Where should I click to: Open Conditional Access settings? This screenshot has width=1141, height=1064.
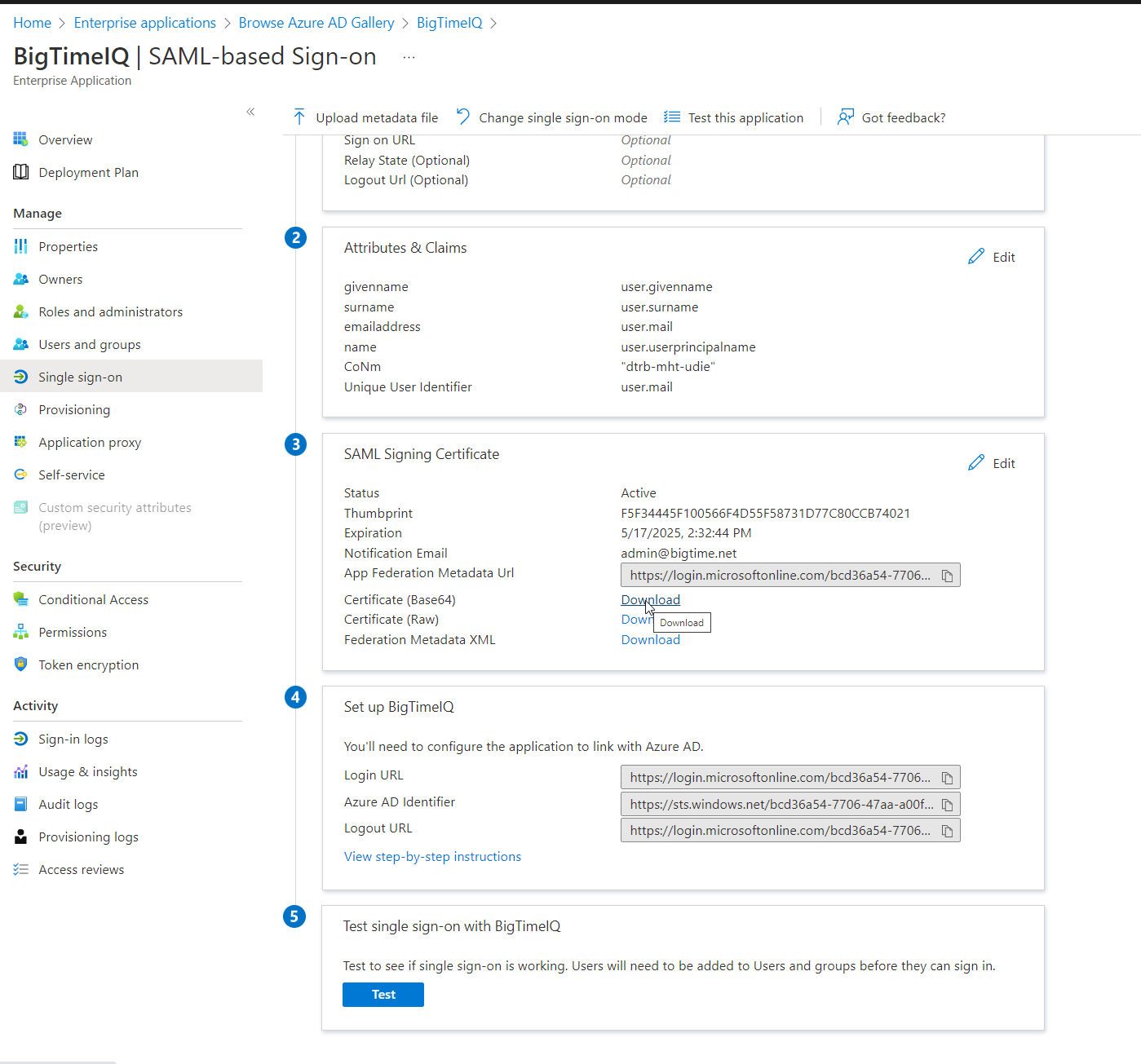click(93, 599)
